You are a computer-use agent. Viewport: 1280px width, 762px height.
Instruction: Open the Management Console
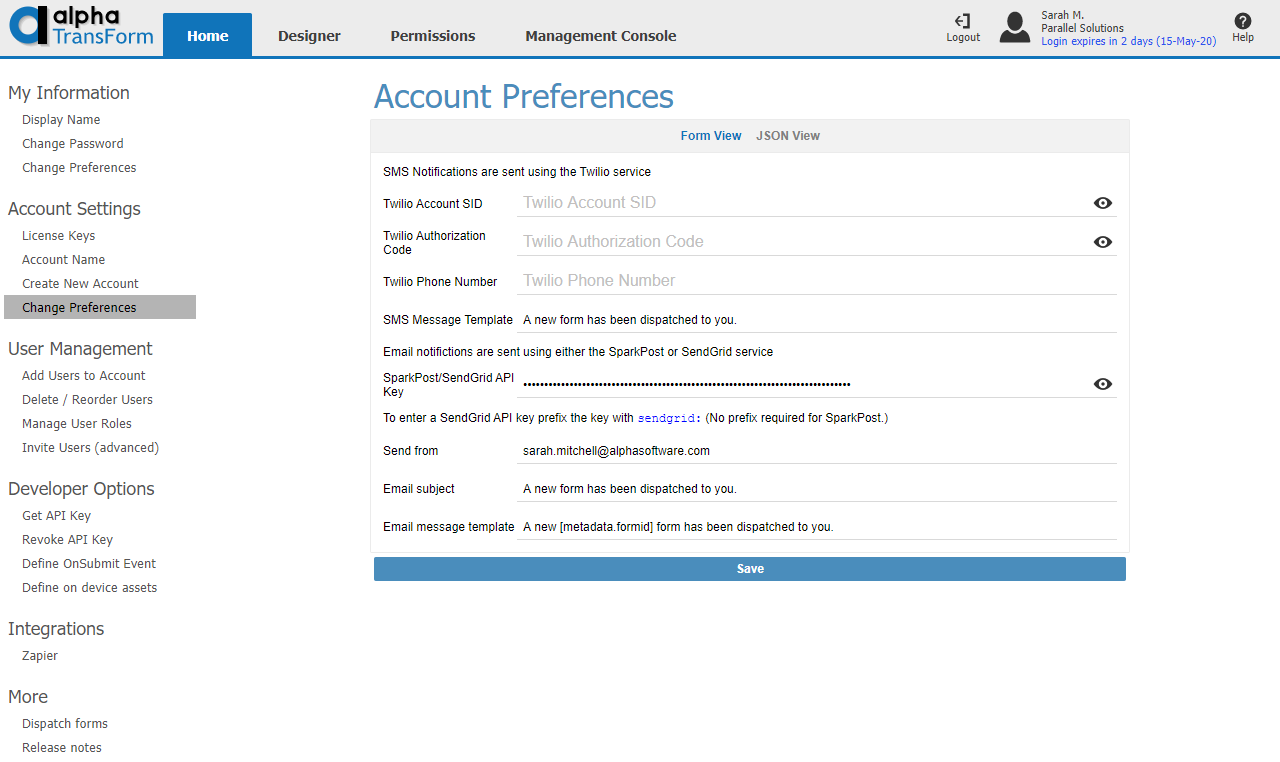(x=600, y=34)
